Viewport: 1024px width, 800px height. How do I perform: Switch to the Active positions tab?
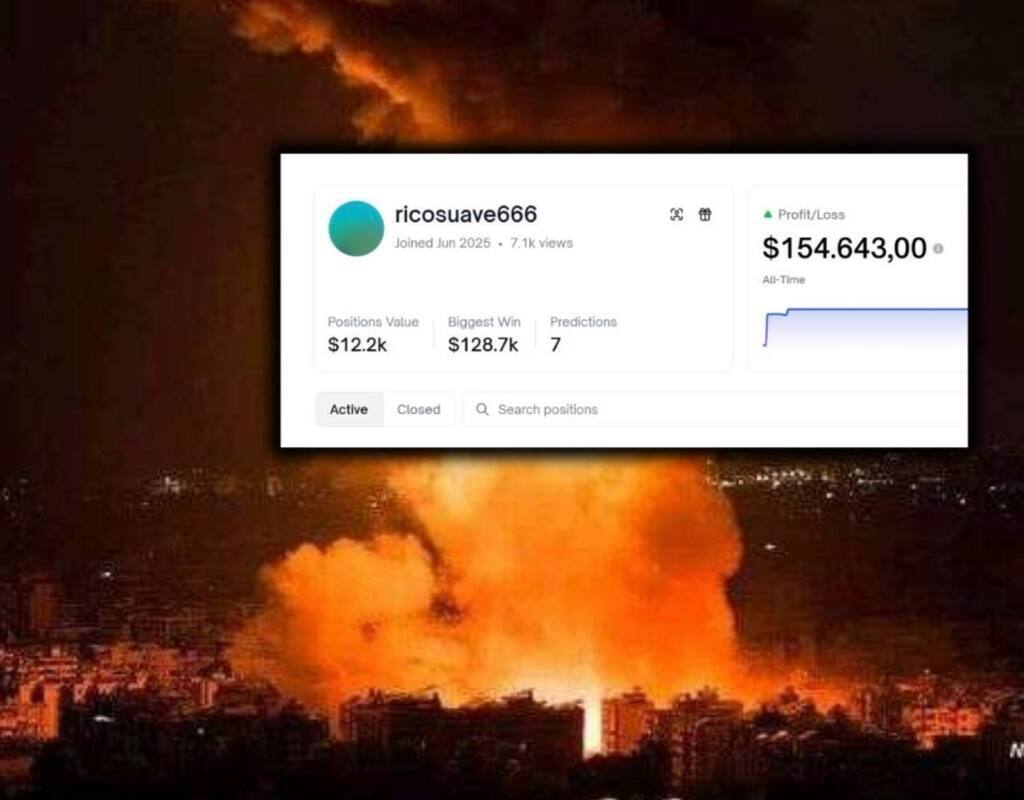[349, 409]
